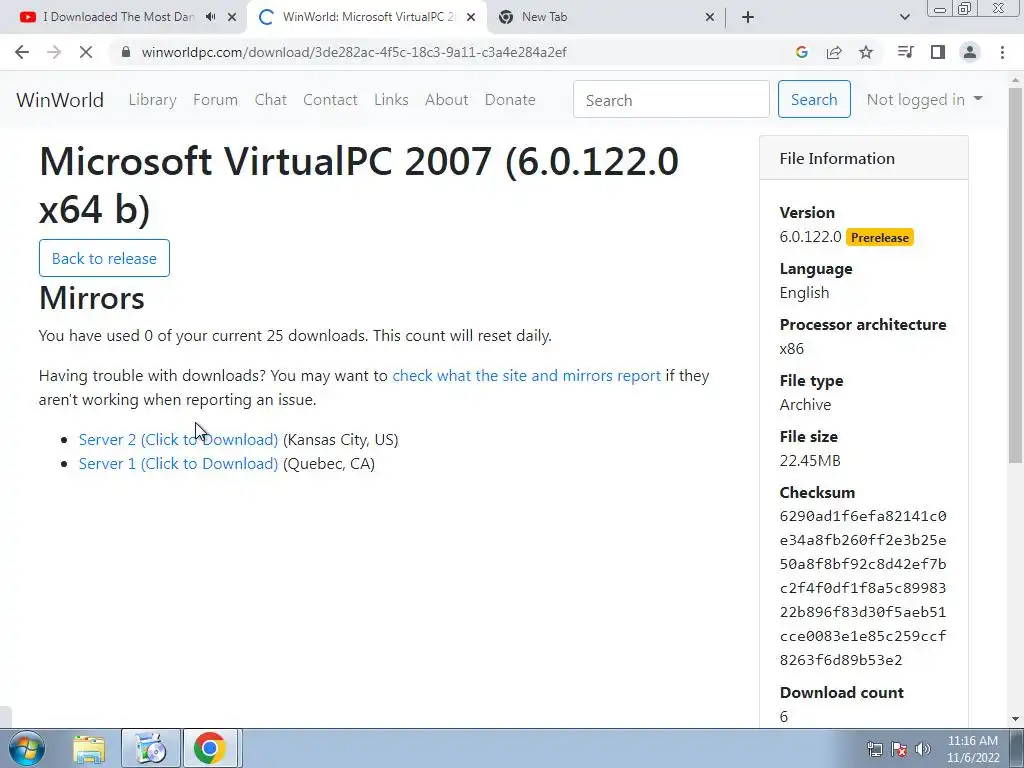1024x768 pixels.
Task: Open the media program taskbar icon
Action: point(150,748)
